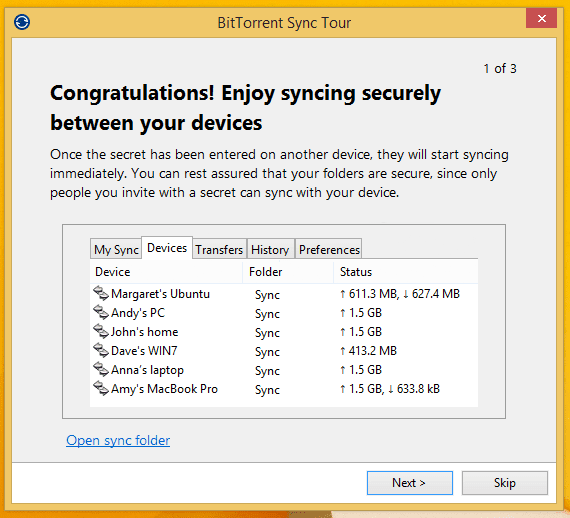Switch to the My Sync tab
570x518 pixels.
pyautogui.click(x=116, y=249)
